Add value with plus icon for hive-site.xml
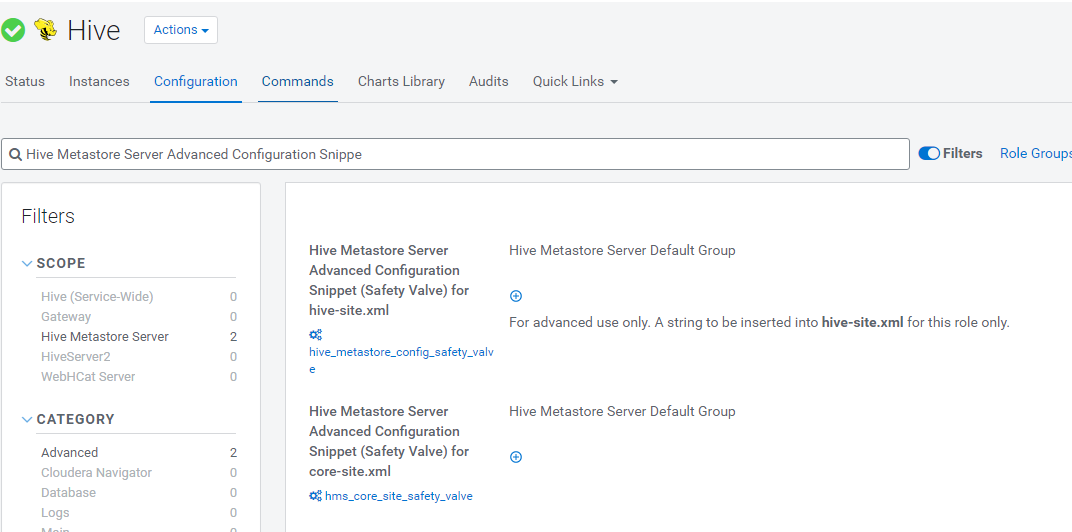The width and height of the screenshot is (1072, 532). pyautogui.click(x=516, y=296)
